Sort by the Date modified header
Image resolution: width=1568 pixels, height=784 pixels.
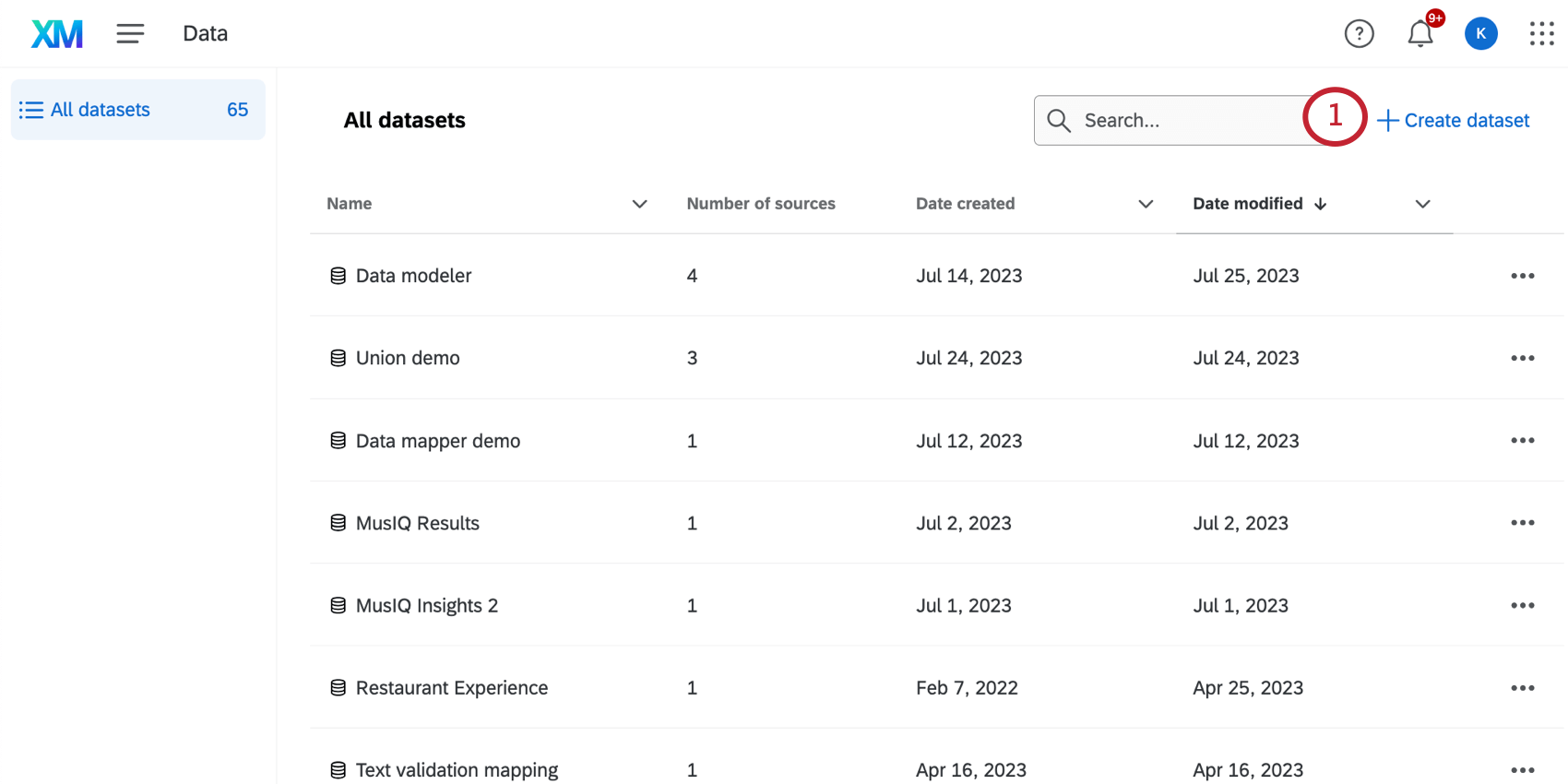point(1248,204)
